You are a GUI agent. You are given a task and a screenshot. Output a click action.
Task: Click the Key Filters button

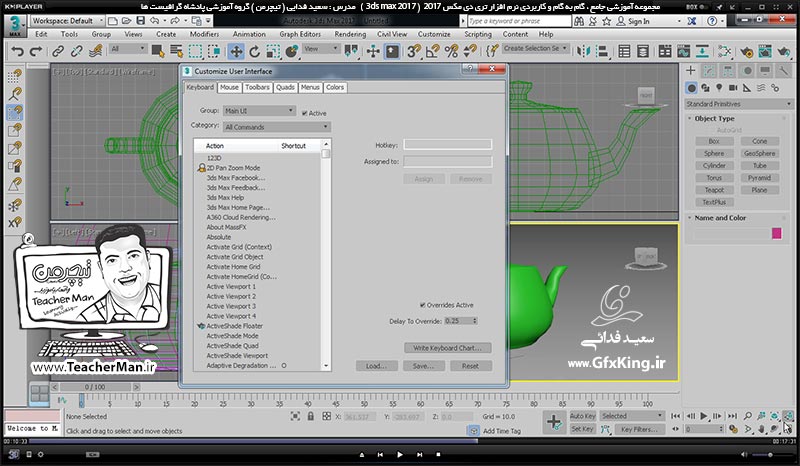[639, 429]
